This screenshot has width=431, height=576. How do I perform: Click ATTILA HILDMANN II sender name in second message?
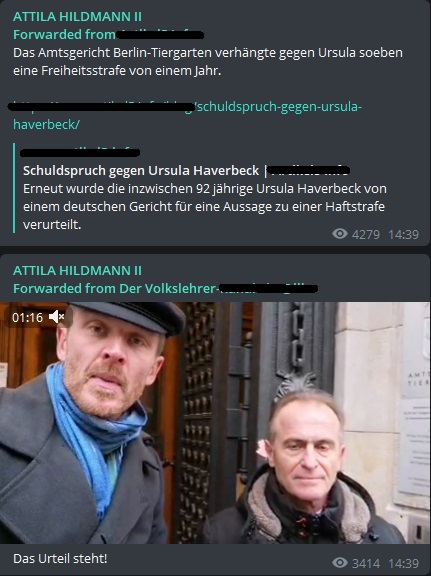77,271
